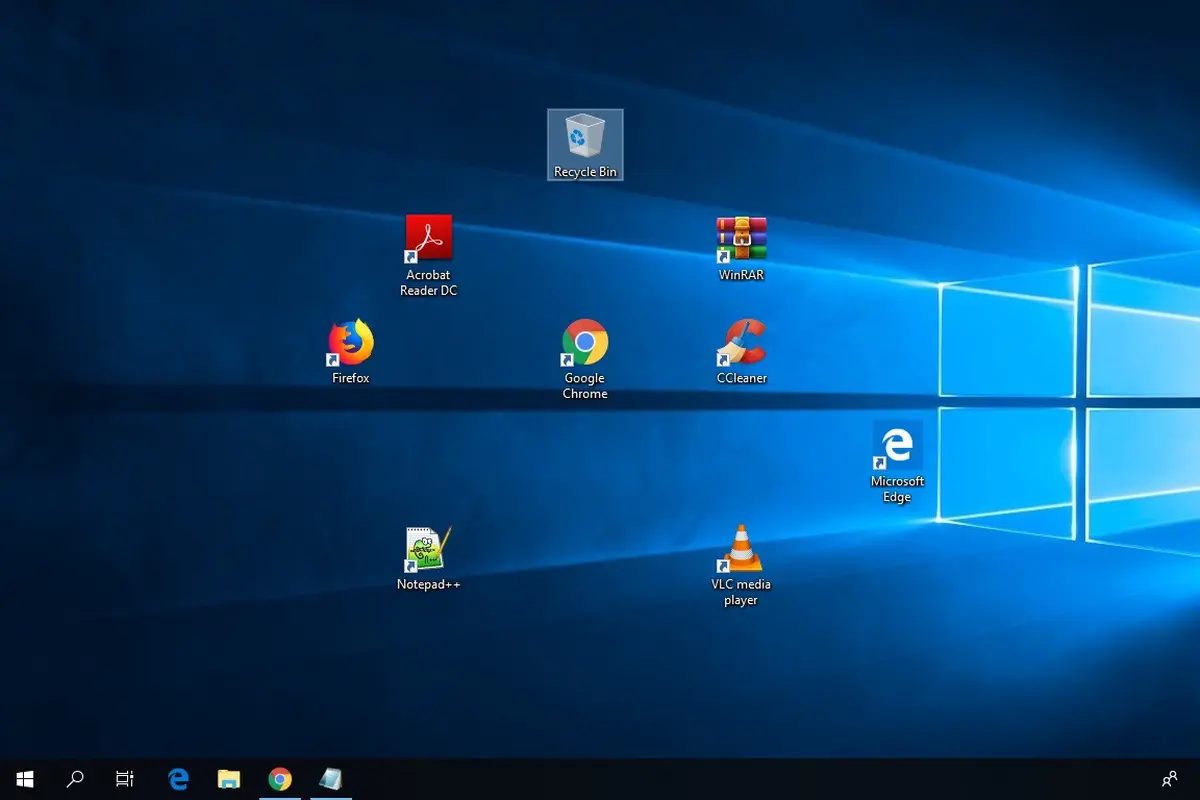Select the Notepad++ desktop shortcut

(x=429, y=558)
